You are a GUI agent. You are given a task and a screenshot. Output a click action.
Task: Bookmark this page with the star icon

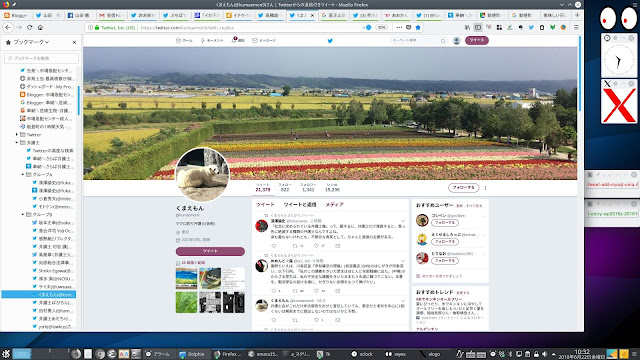[418, 27]
